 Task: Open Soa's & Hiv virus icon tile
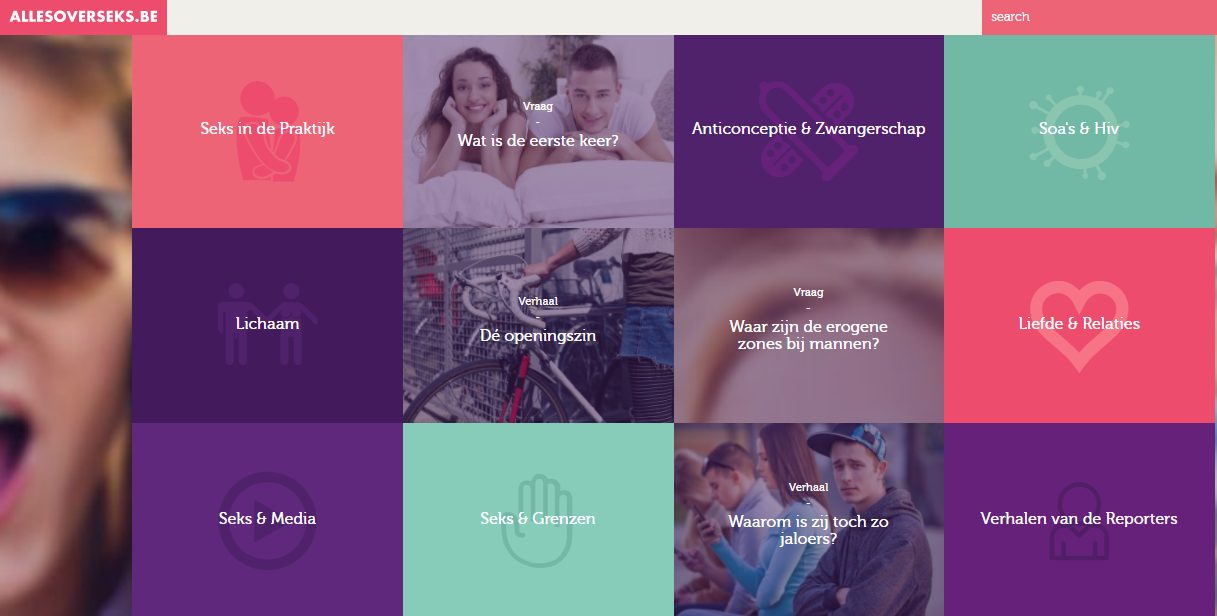click(x=1078, y=131)
